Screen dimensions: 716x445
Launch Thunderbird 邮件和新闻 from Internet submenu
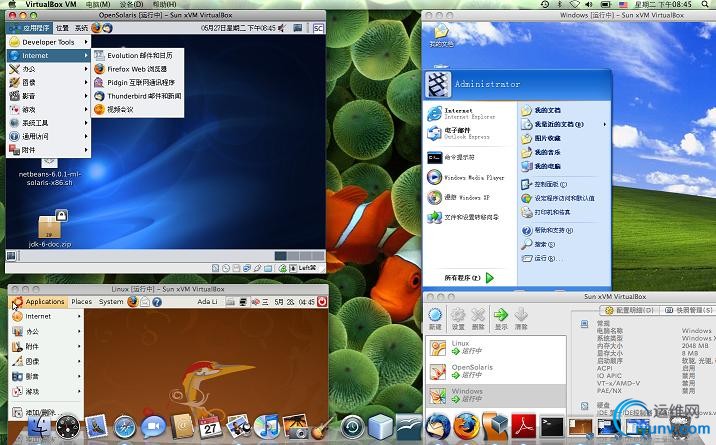point(138,96)
